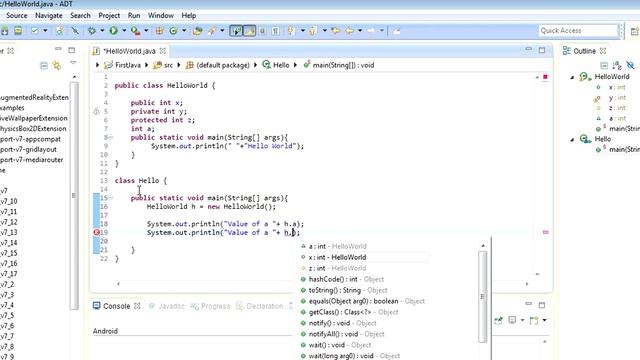Open the Navigate menu

click(49, 16)
